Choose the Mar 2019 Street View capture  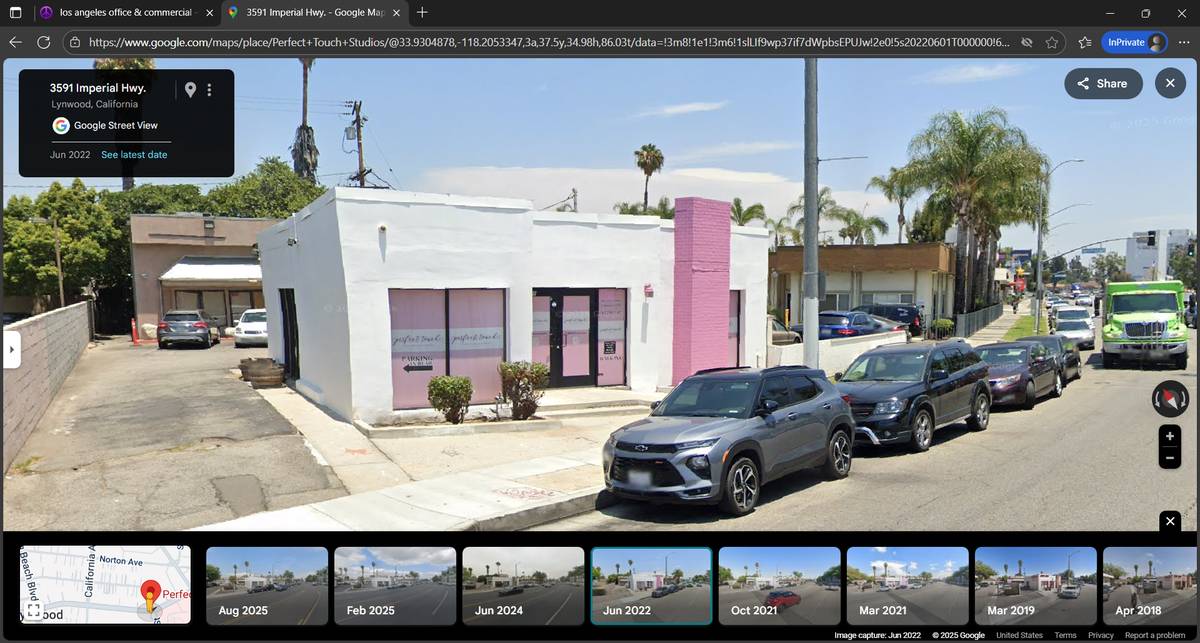coord(1035,585)
